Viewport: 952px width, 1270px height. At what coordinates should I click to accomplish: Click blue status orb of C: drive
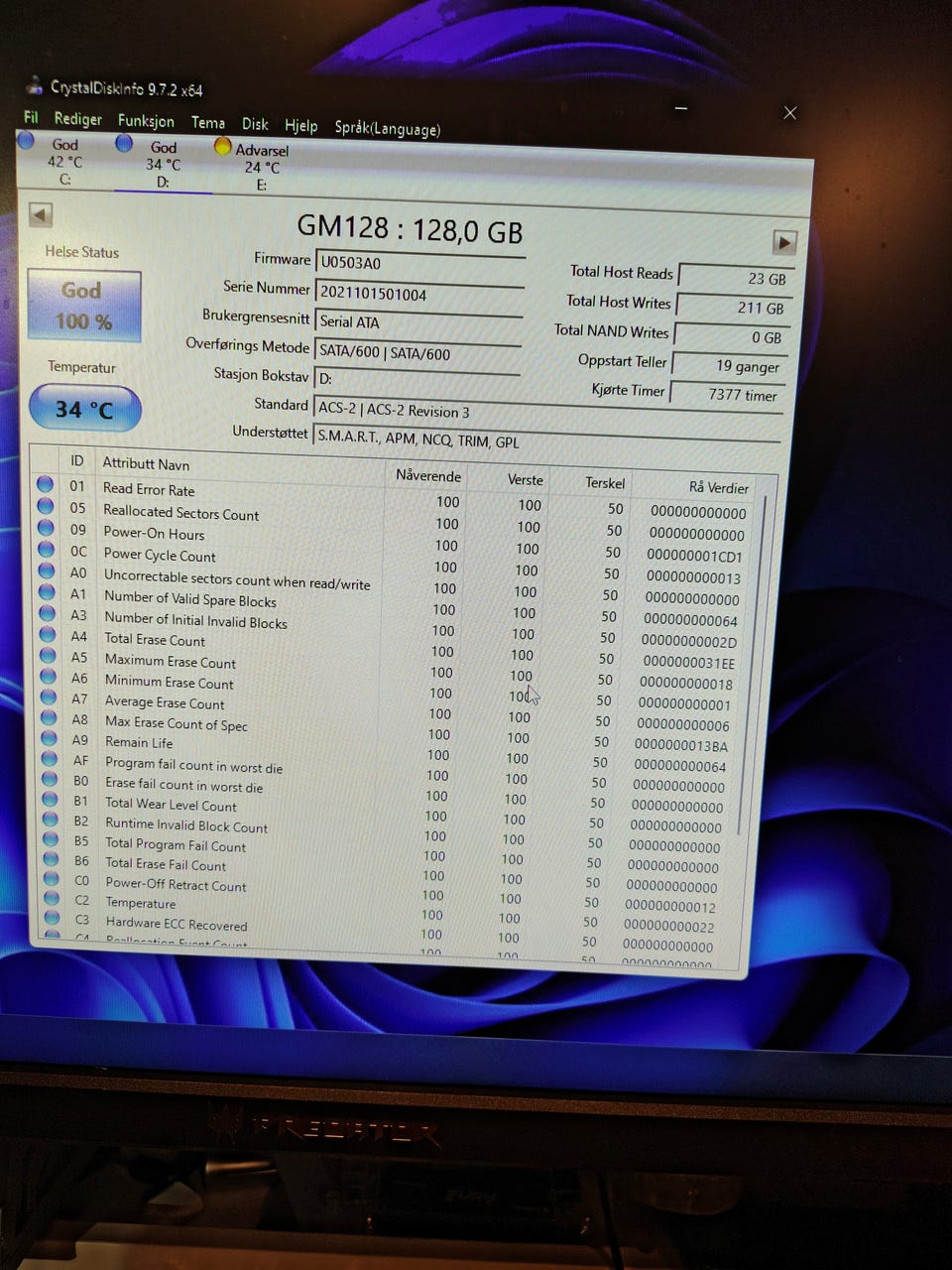click(27, 141)
